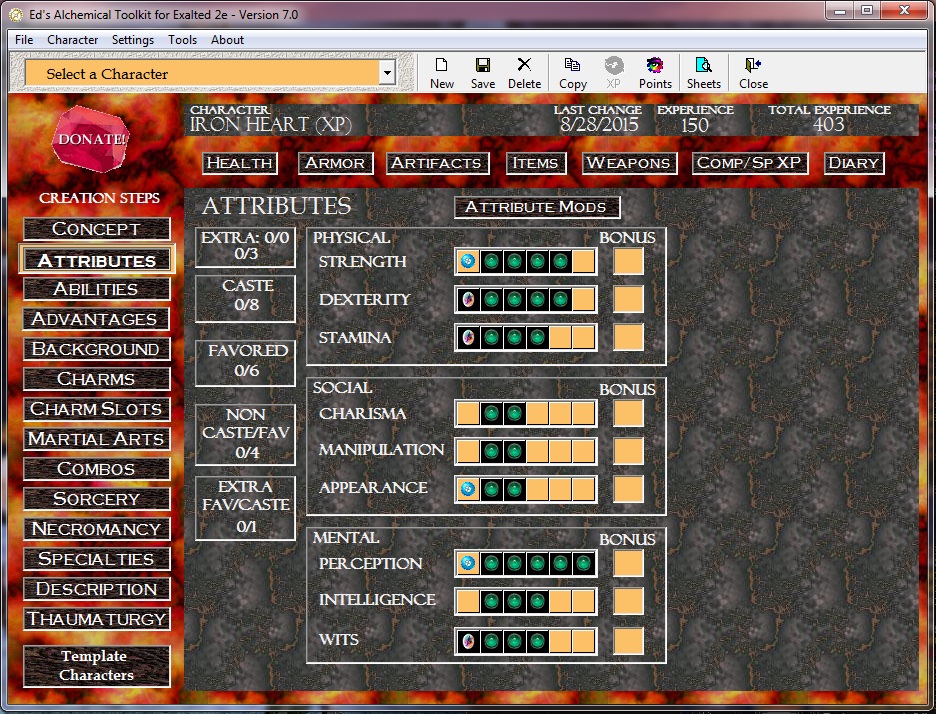Set Stamina to its fourth dot
The image size is (936, 714).
tap(561, 337)
